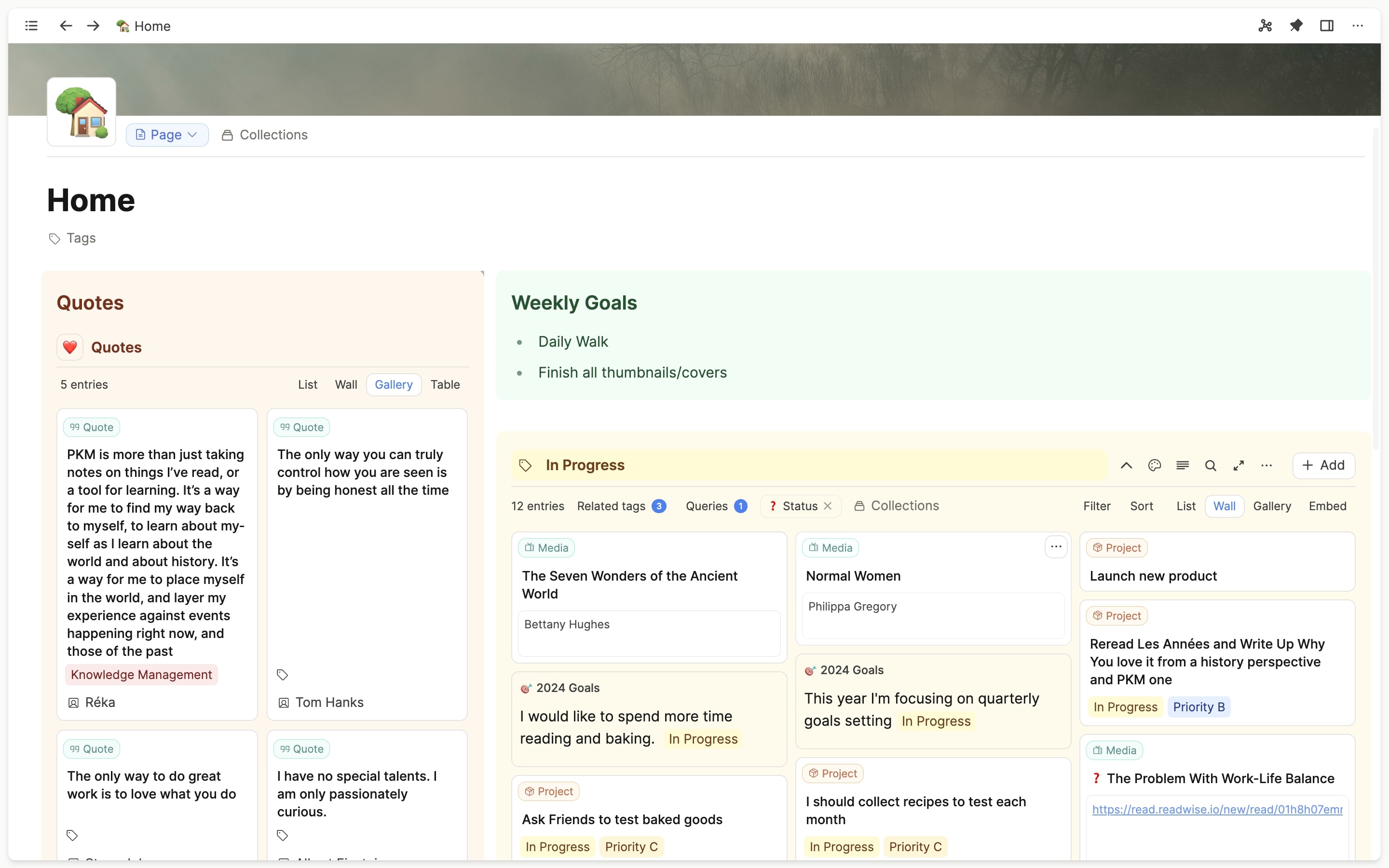This screenshot has width=1389, height=868.
Task: Open Queries with 1 badge
Action: pos(716,506)
